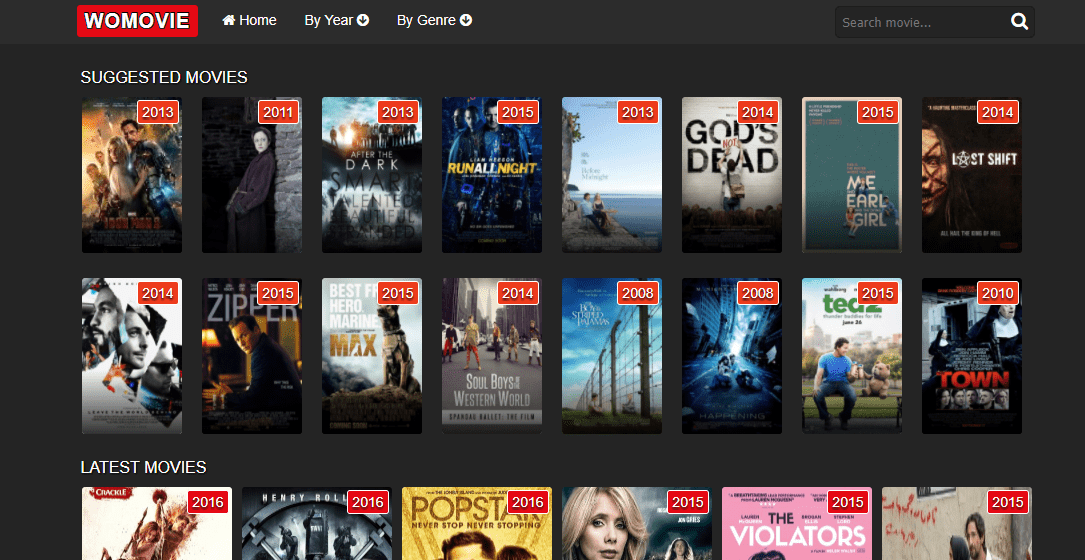The width and height of the screenshot is (1085, 560).
Task: Click the SUGGESTED MOVIES heading
Action: click(x=164, y=78)
